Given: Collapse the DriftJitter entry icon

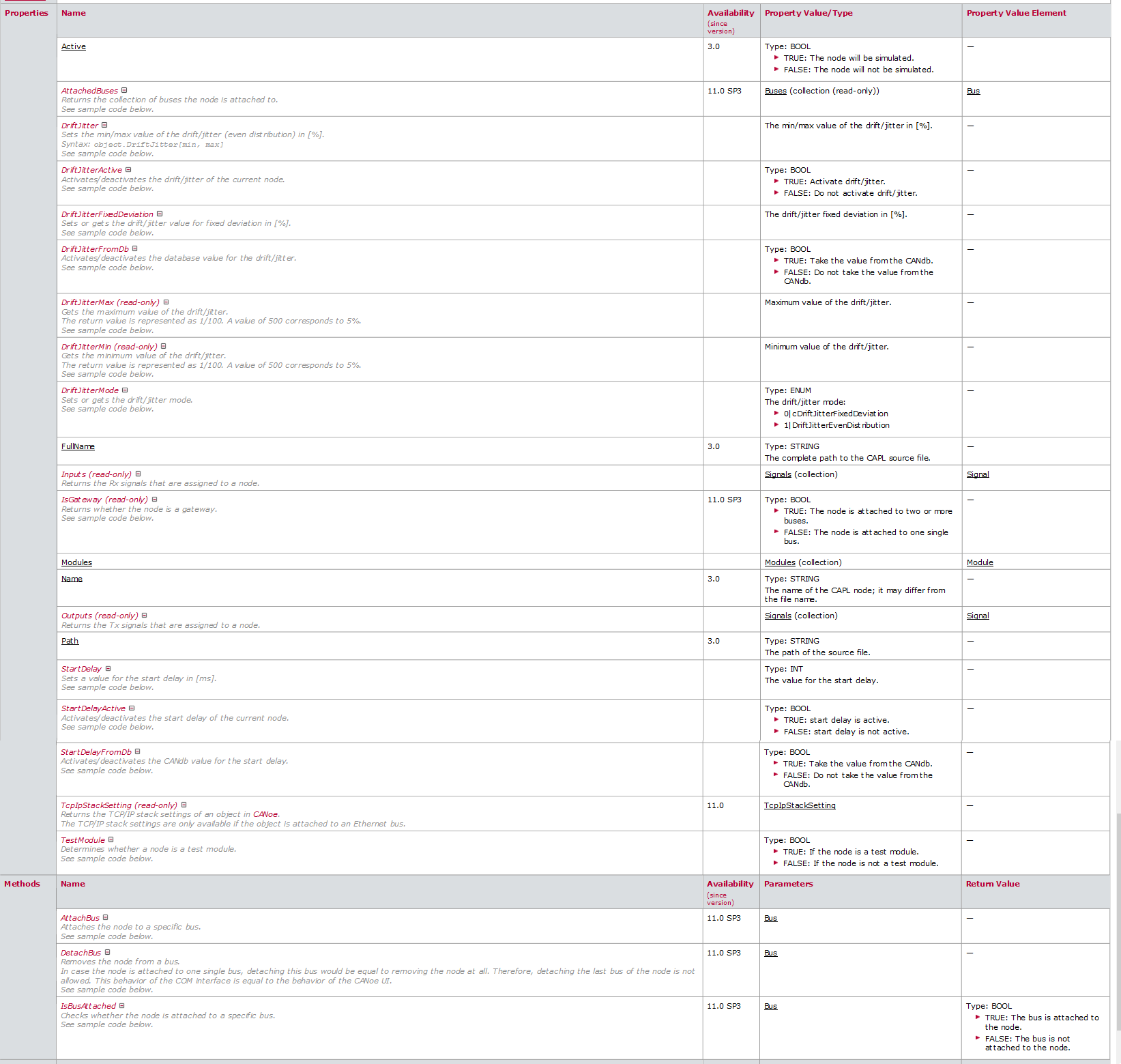Looking at the screenshot, I should point(104,125).
